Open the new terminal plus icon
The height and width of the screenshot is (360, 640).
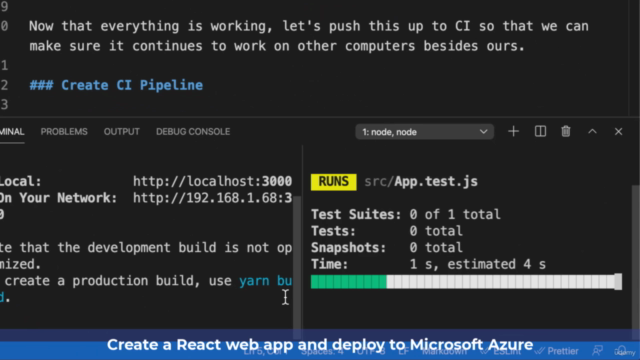tap(513, 131)
